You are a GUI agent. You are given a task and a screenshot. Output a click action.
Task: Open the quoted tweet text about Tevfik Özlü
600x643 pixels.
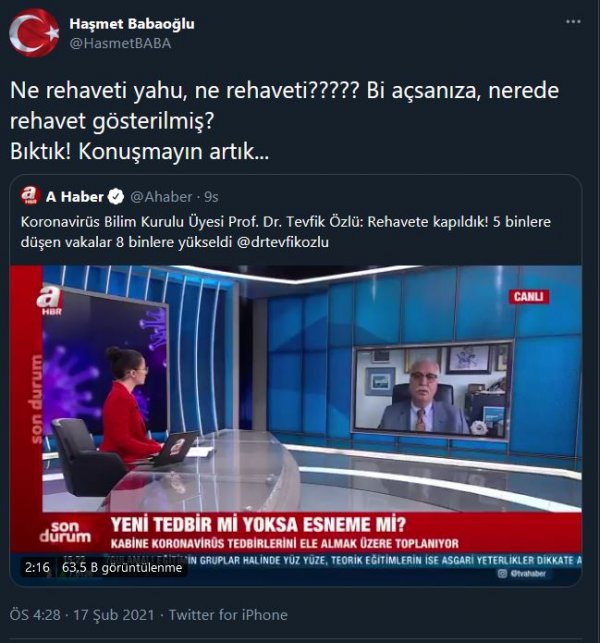286,232
